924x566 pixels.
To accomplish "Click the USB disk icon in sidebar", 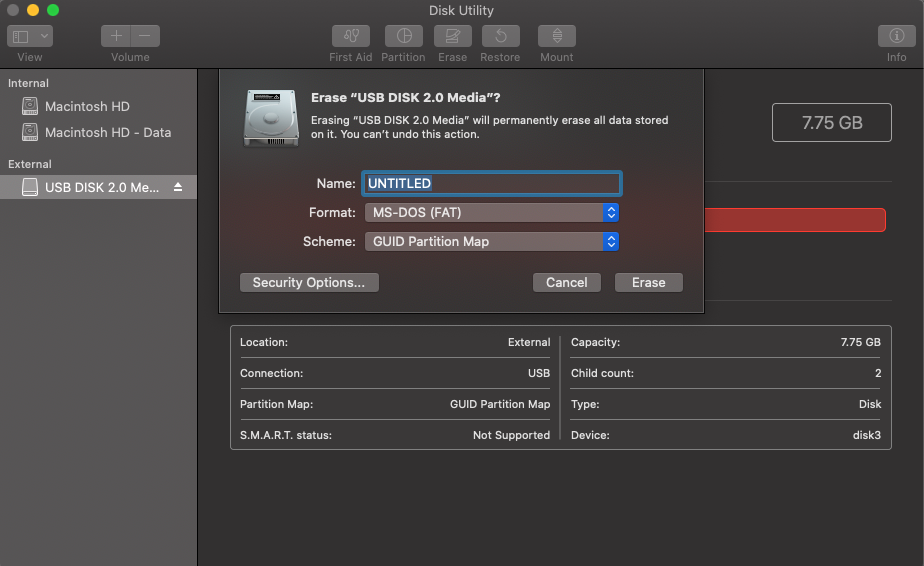I will click(29, 187).
